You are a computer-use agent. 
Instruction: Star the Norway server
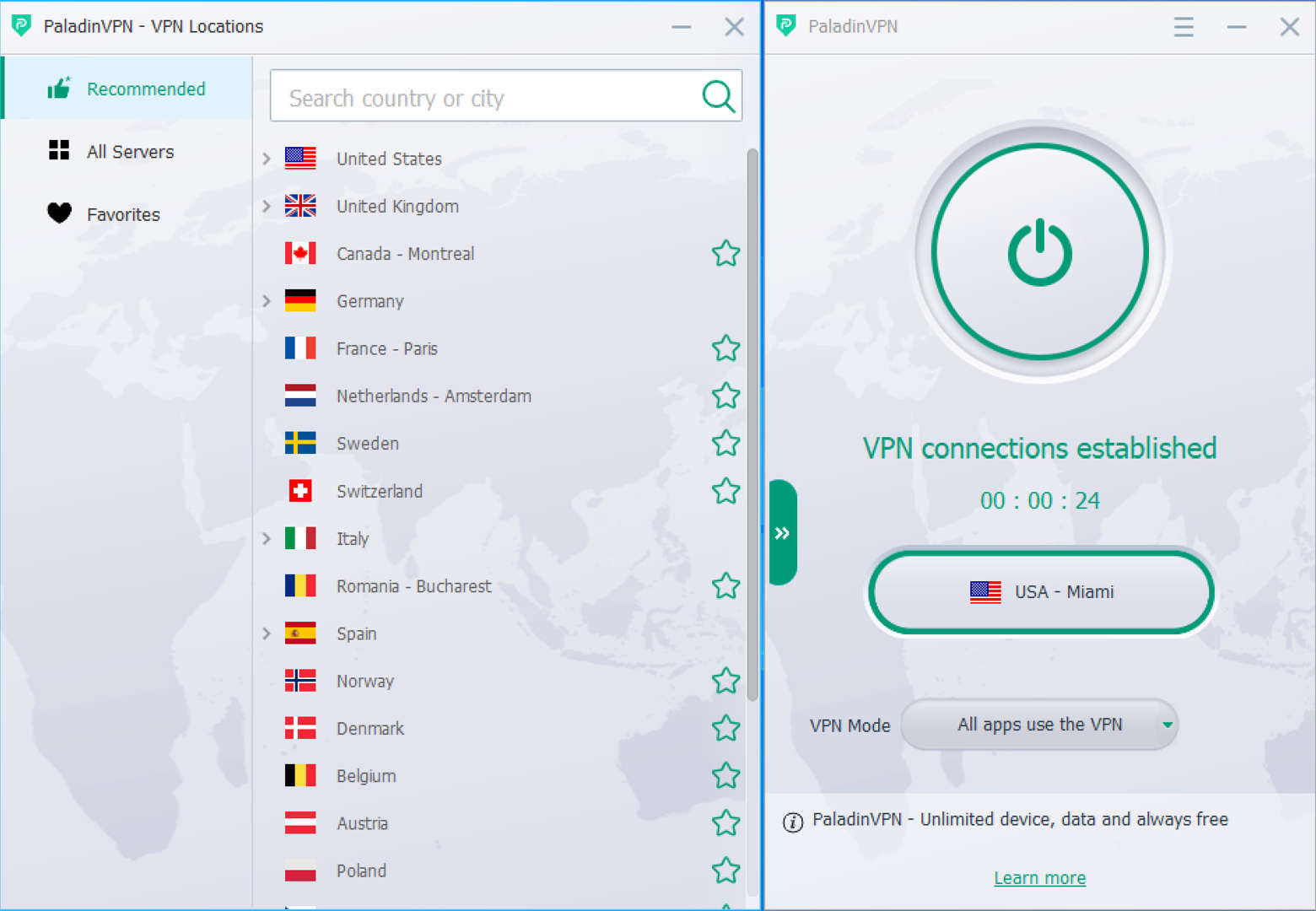coord(725,681)
